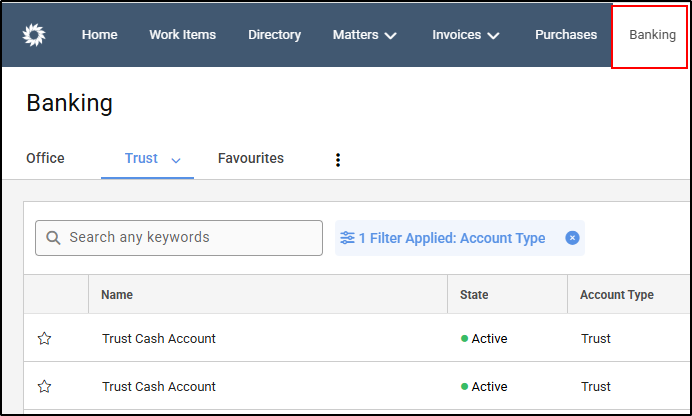Toggle star on second Trust Cash Account
692x416 pixels.
(44, 387)
